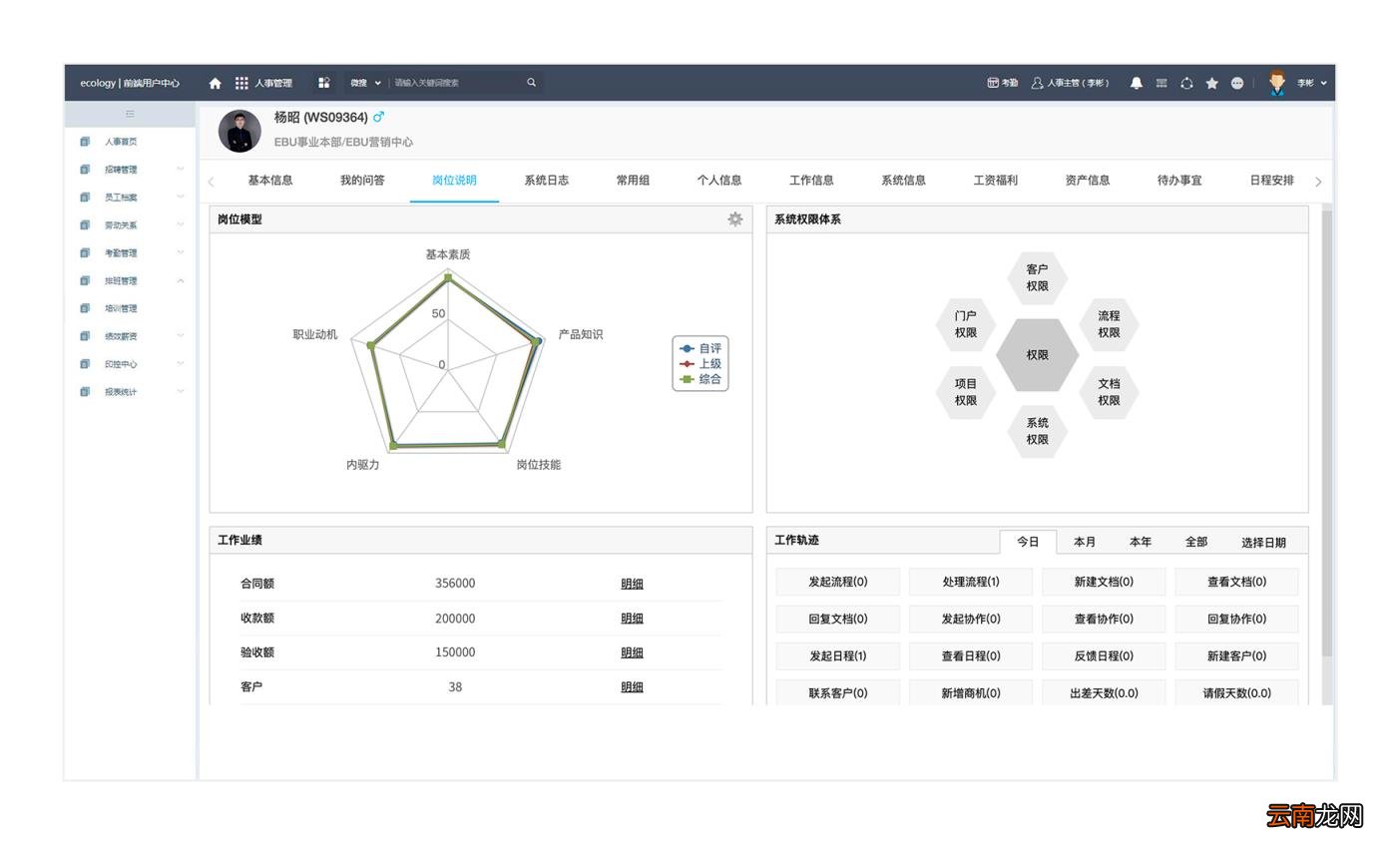Switch to 工资福利 tab
Viewport: 1400px width, 844px height.
click(996, 181)
